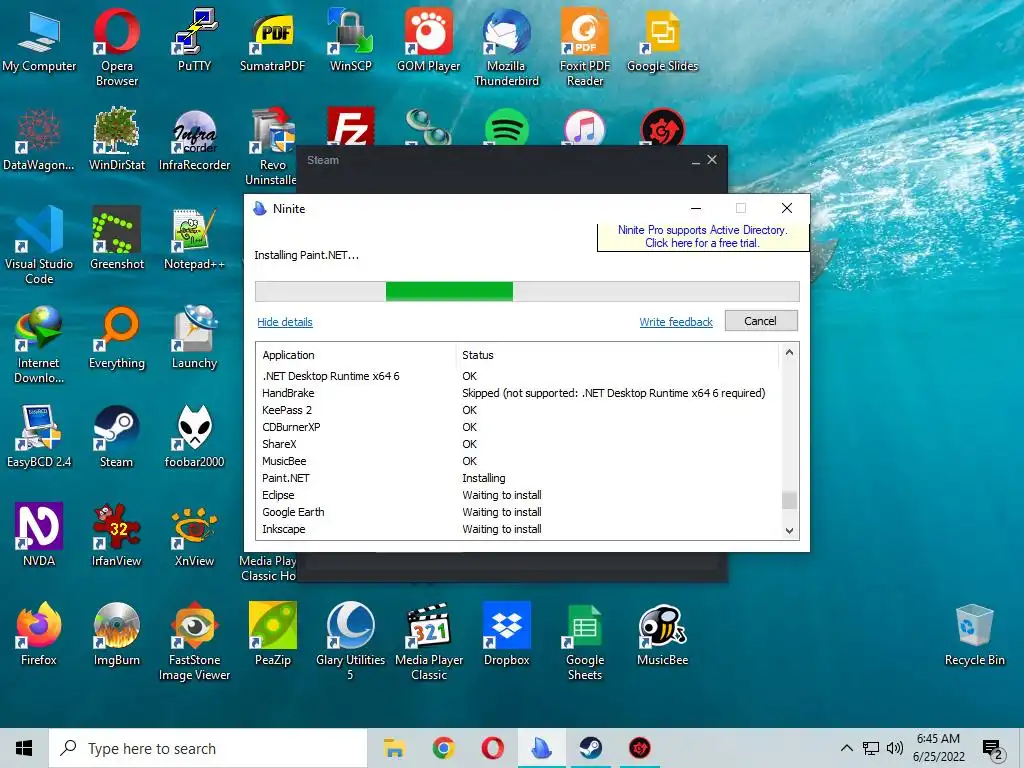Switch to Steam via taskbar icon
This screenshot has width=1024, height=768.
click(590, 748)
